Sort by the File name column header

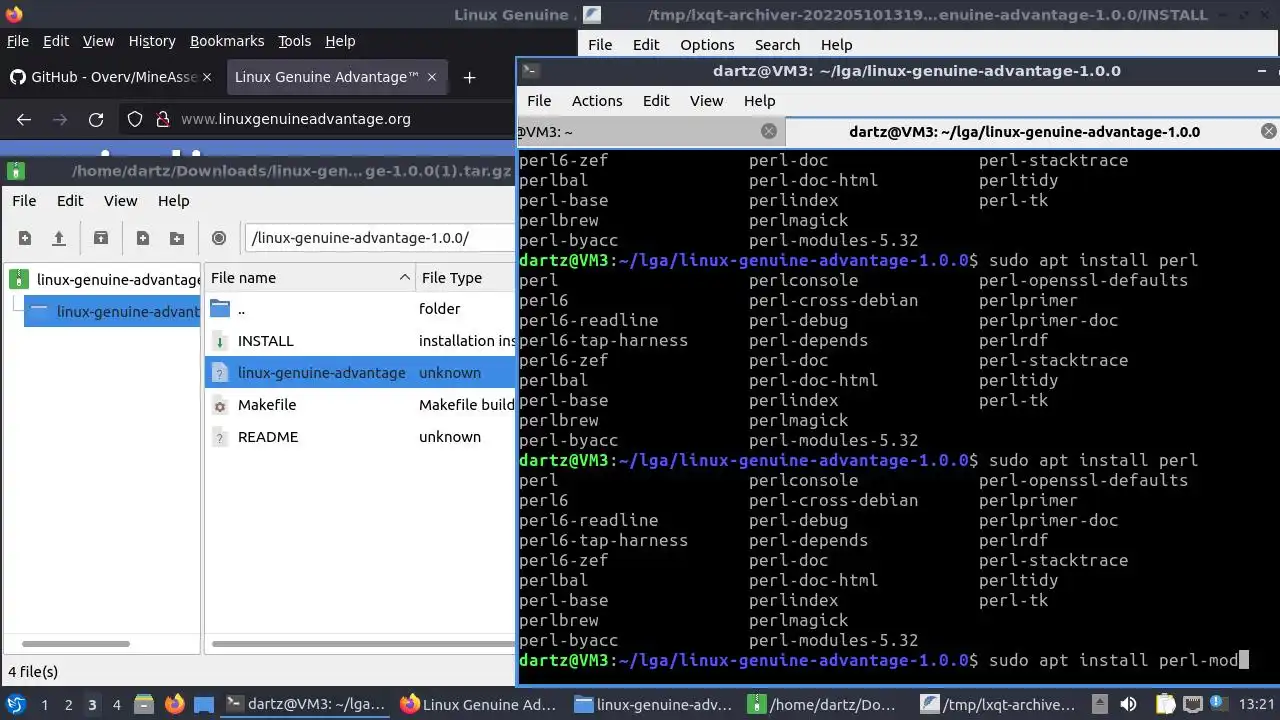pyautogui.click(x=309, y=278)
